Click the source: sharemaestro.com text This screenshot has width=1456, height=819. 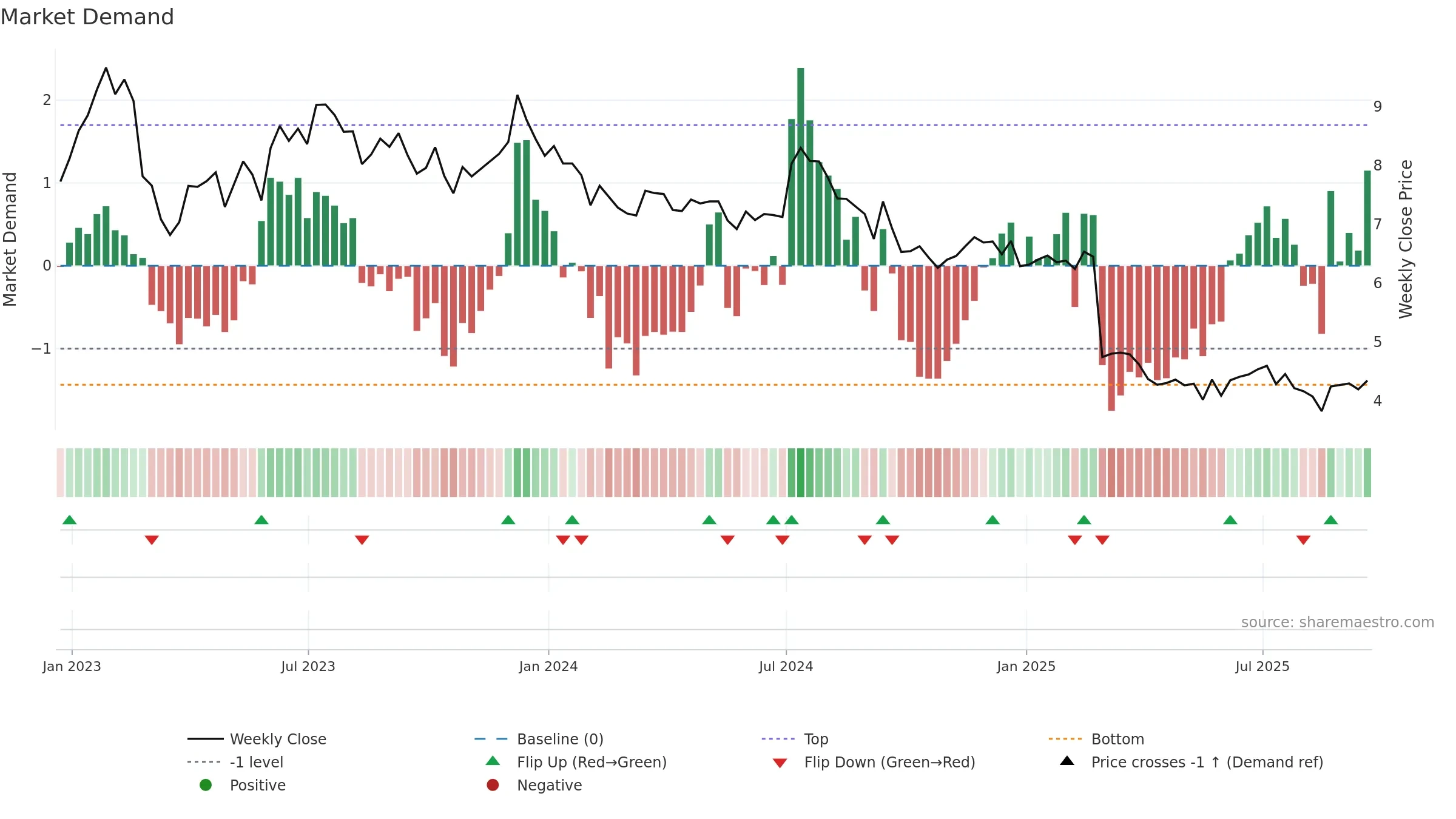(1338, 622)
